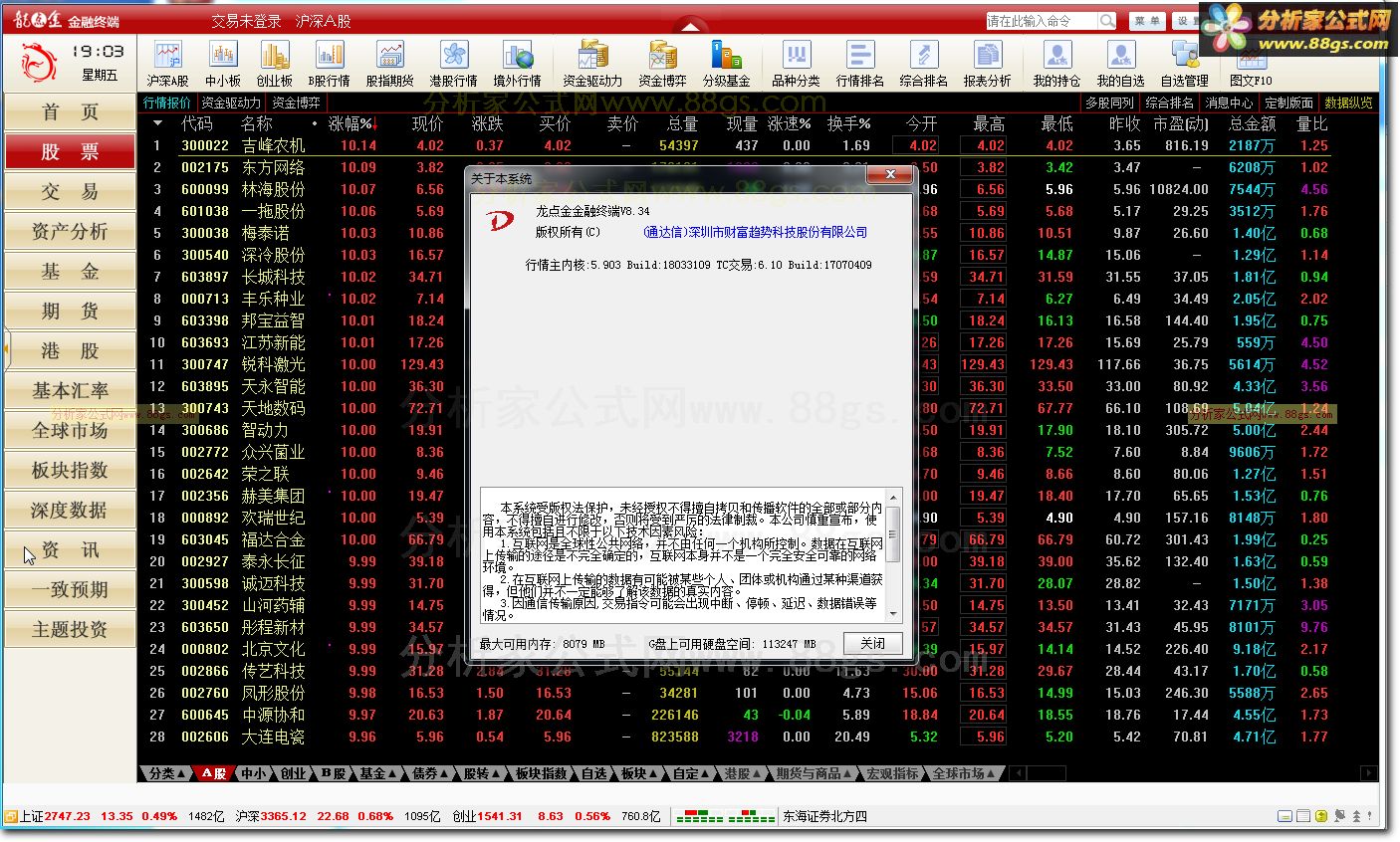
Task: Open the 品种分类 toolbar icon
Action: click(796, 63)
